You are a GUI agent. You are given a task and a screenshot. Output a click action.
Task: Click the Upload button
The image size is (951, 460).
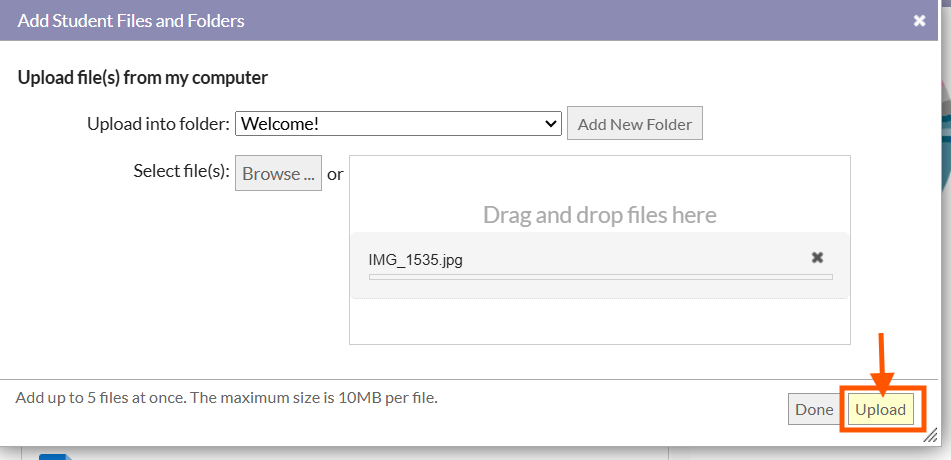point(880,409)
